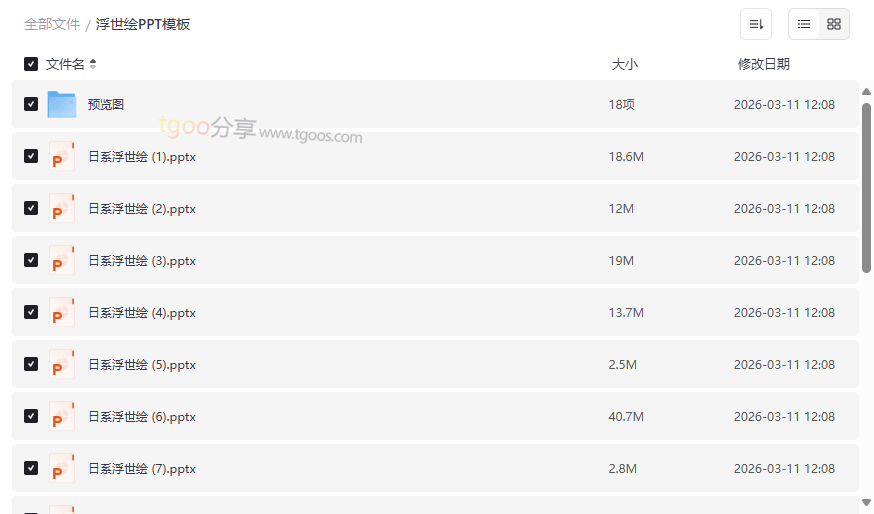874x514 pixels.
Task: Click the 预览图 folder icon
Action: coord(62,104)
